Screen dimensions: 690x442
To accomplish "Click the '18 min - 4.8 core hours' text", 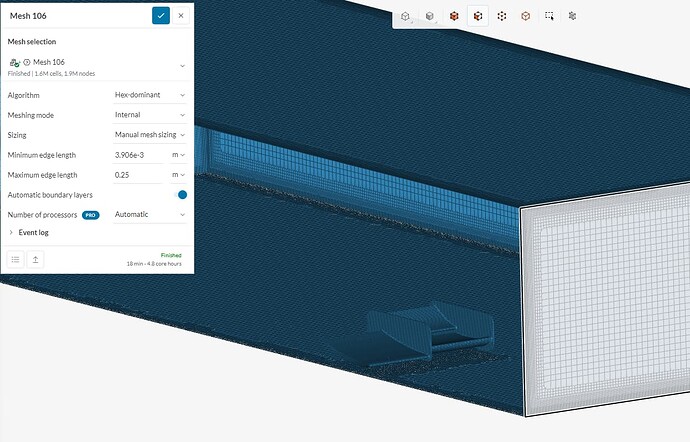I will [x=154, y=264].
